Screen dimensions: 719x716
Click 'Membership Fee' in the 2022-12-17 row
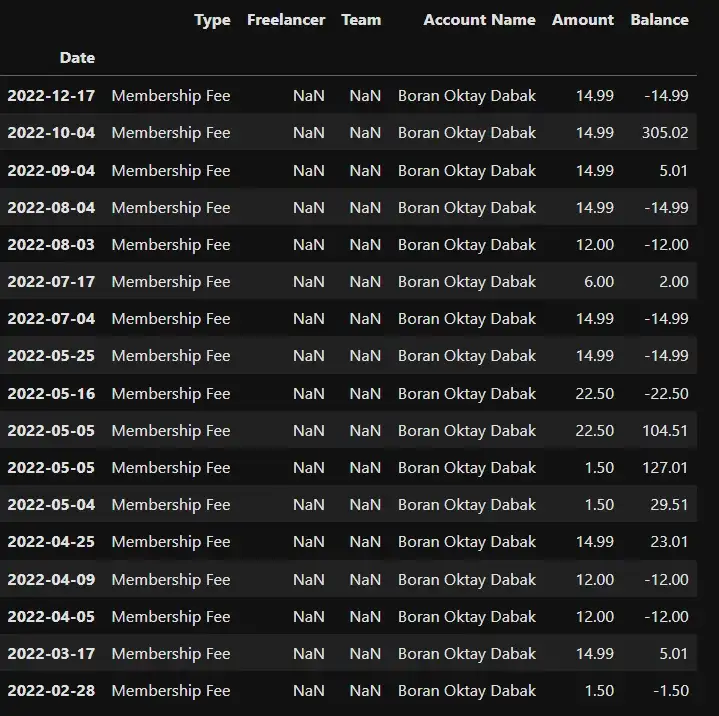tap(171, 95)
